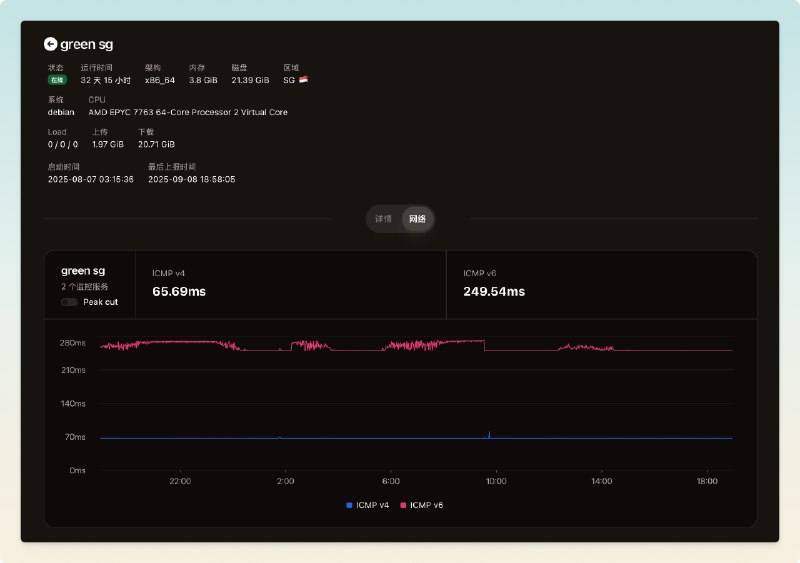This screenshot has height=563, width=800.
Task: Click the pink ICMP v6 legend marker
Action: (405, 505)
